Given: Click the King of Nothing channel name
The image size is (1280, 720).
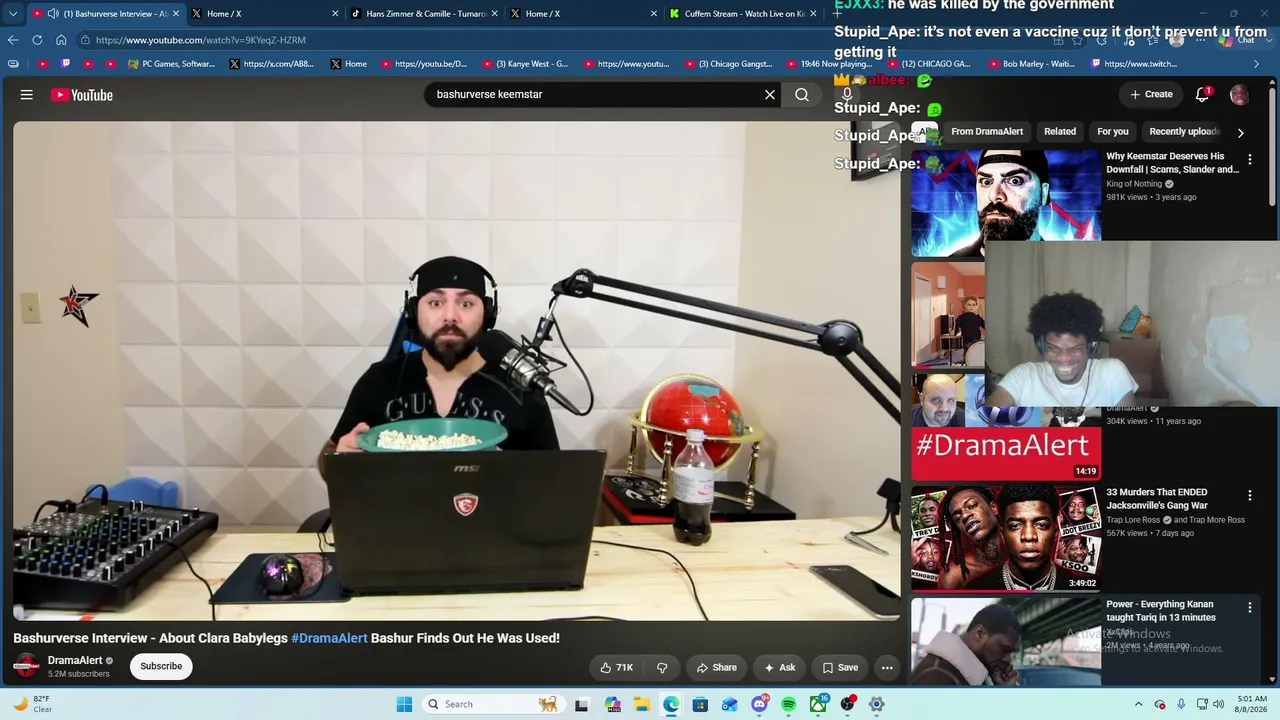Looking at the screenshot, I should 1134,184.
